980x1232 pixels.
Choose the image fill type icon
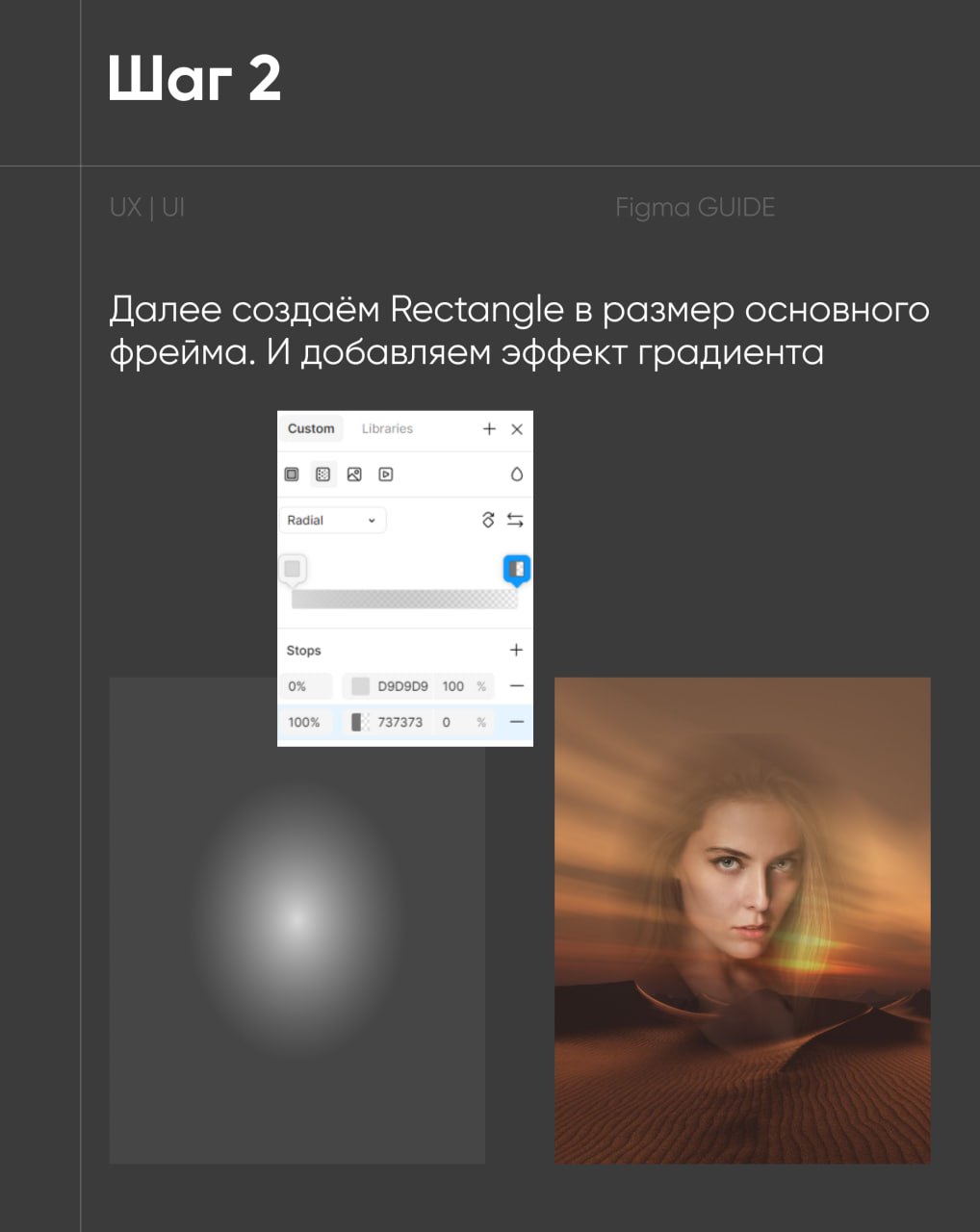(x=354, y=475)
